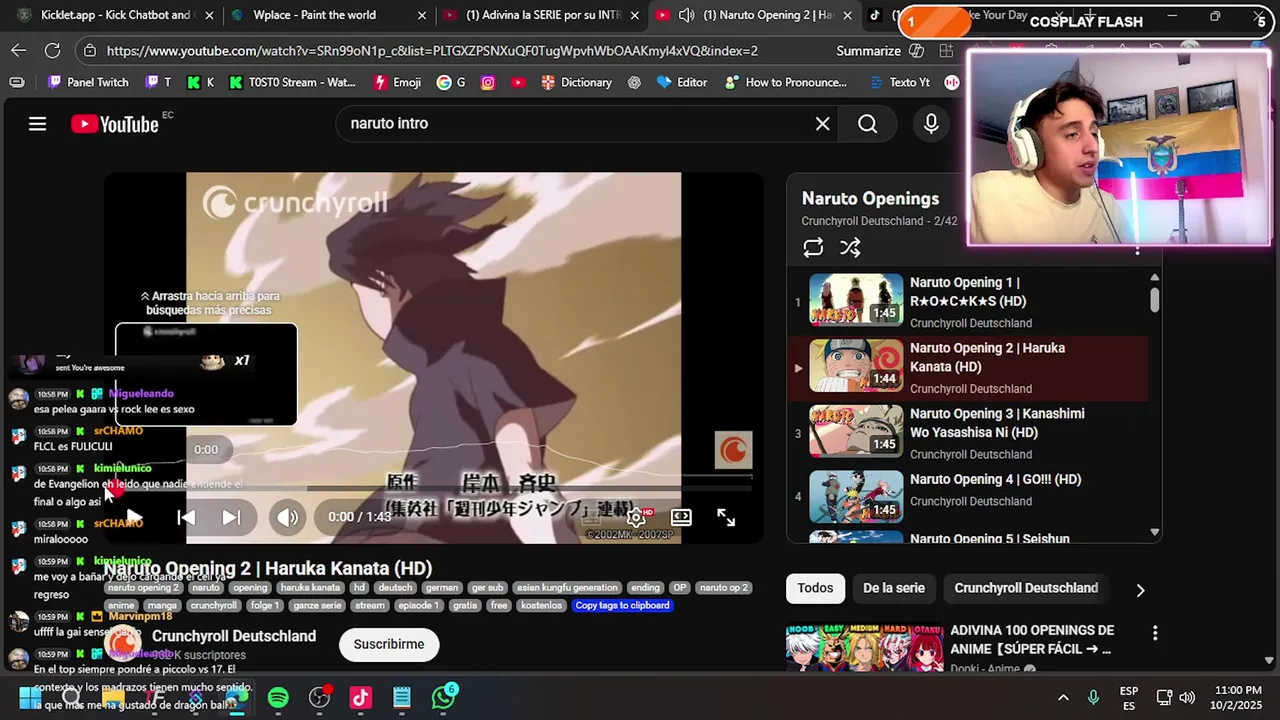This screenshot has height=720, width=1280.
Task: Enter fullscreen mode in the player
Action: tap(726, 517)
